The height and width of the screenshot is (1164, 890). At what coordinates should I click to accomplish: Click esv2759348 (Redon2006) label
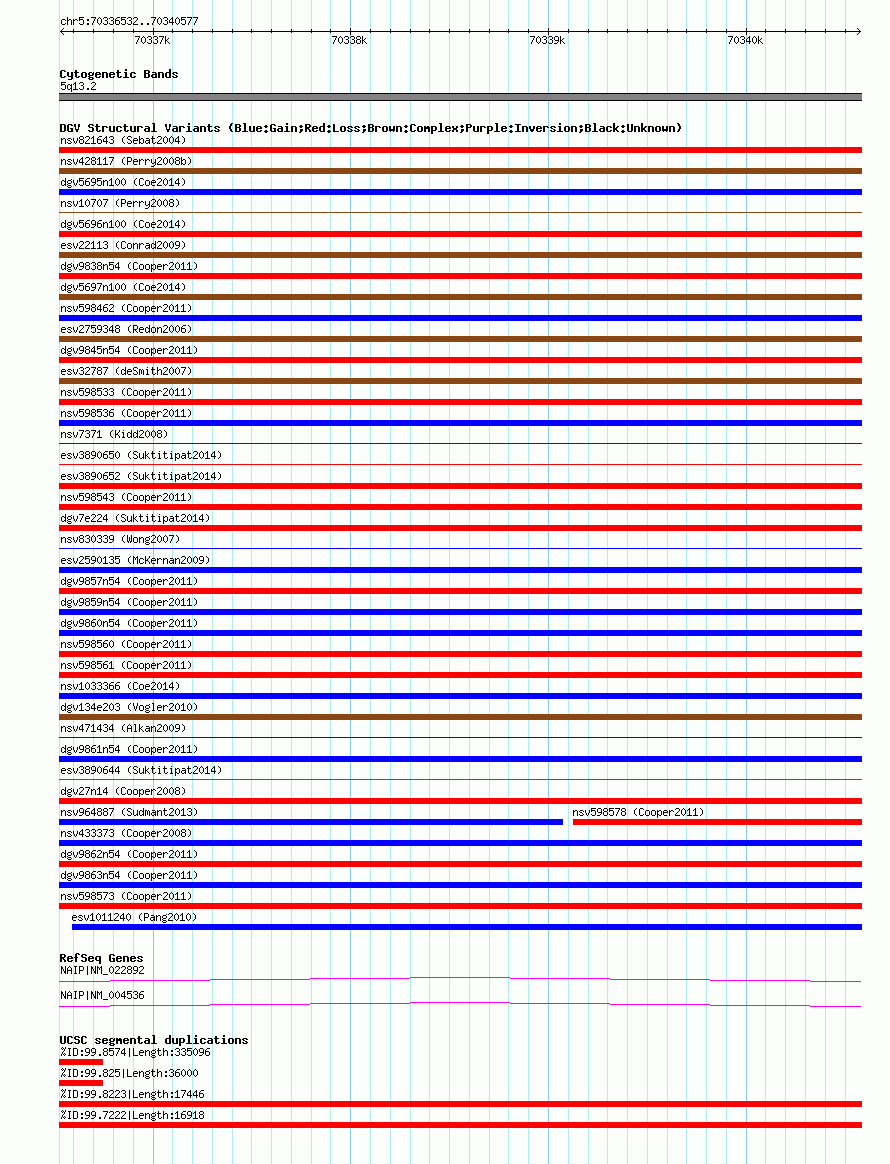click(126, 329)
